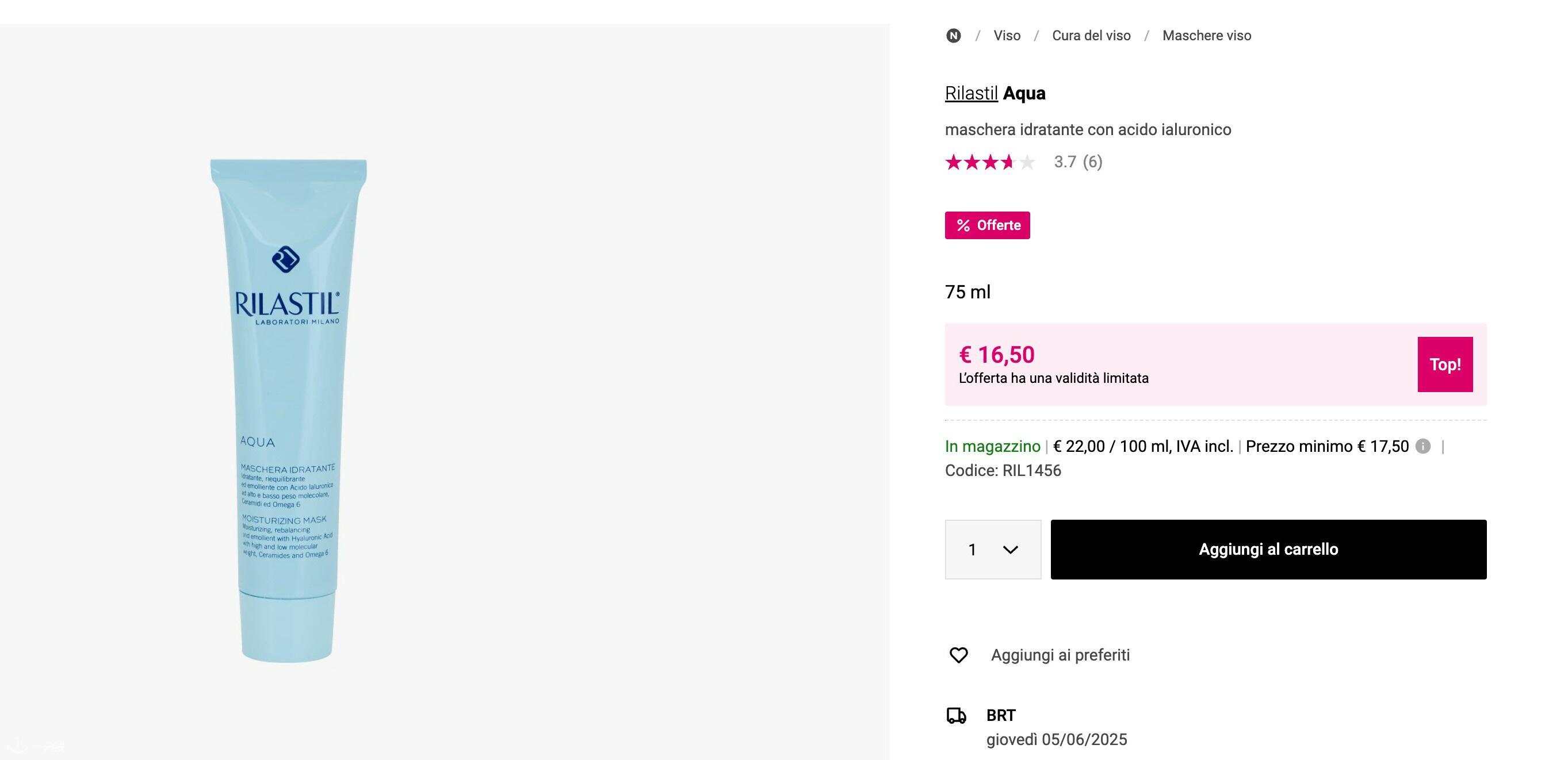Click the watermark icon in image corner
Image resolution: width=1568 pixels, height=760 pixels.
tap(18, 745)
